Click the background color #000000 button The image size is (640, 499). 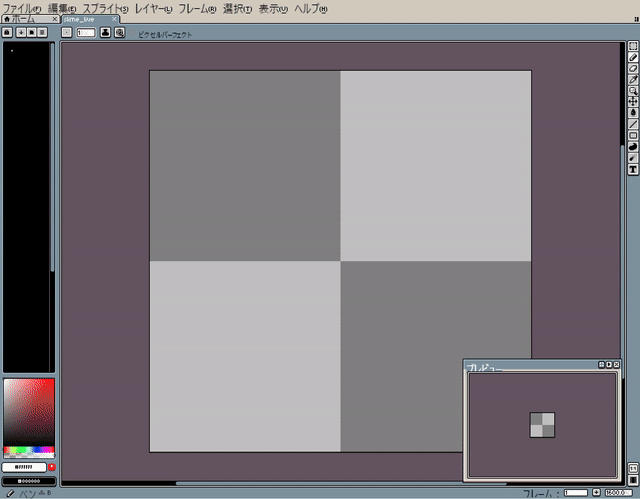pos(29,481)
